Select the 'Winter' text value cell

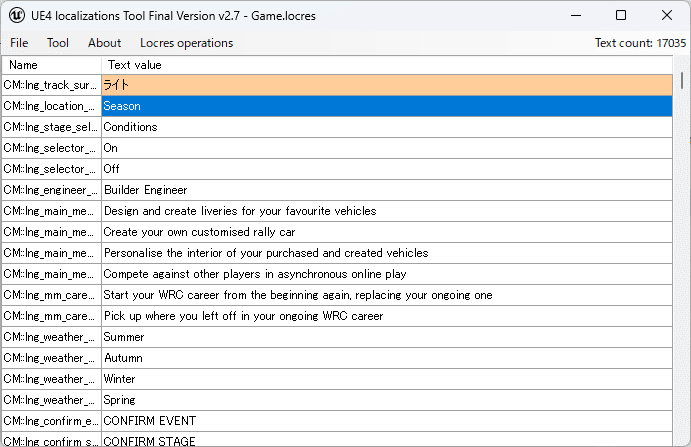[386, 379]
